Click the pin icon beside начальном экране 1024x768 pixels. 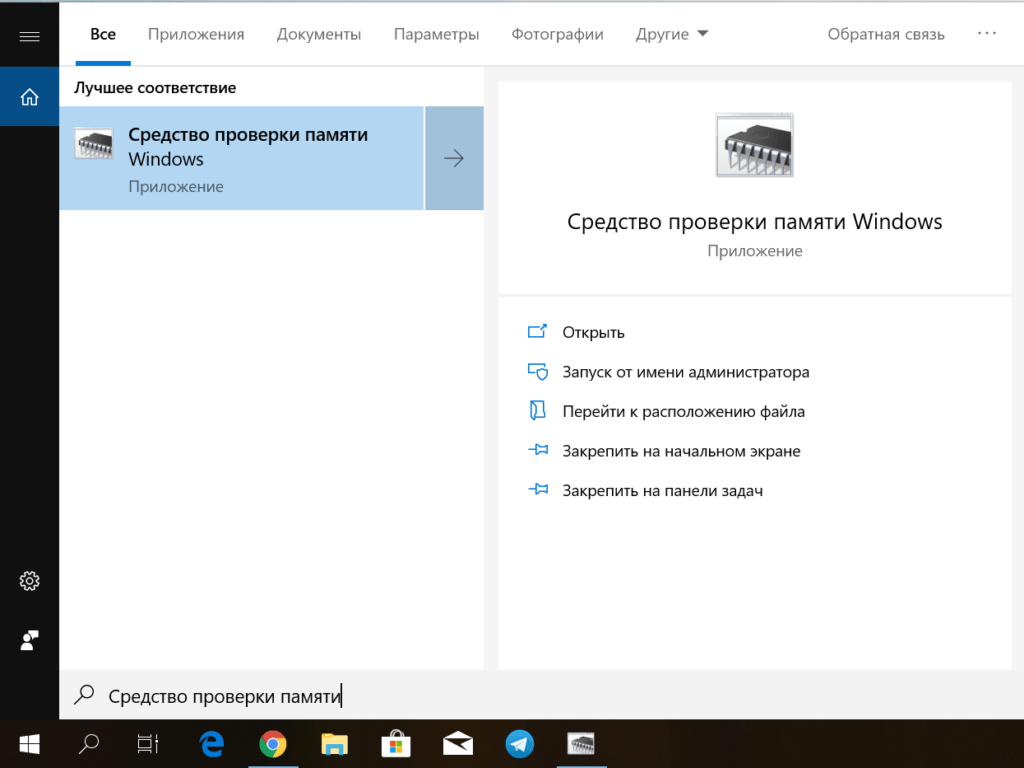pyautogui.click(x=537, y=450)
